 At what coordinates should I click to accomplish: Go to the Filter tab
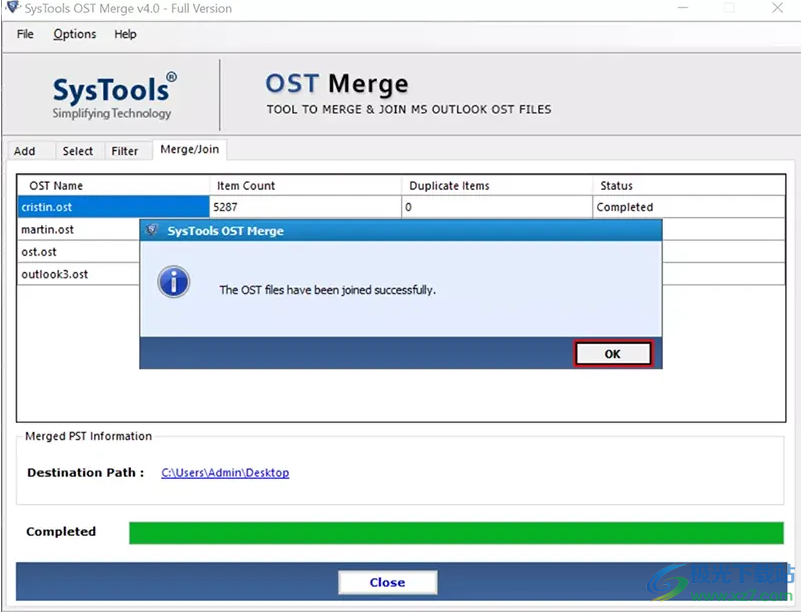click(x=125, y=151)
